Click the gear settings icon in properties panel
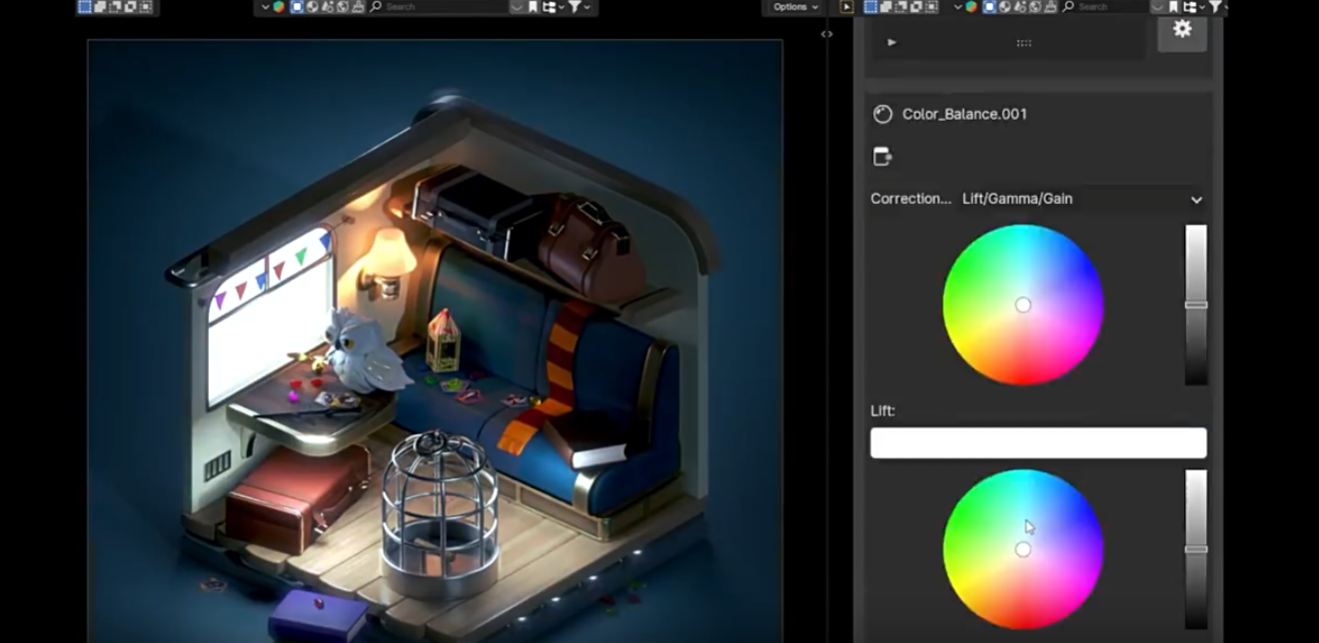Screen dimensions: 1319x643 click(x=1182, y=30)
